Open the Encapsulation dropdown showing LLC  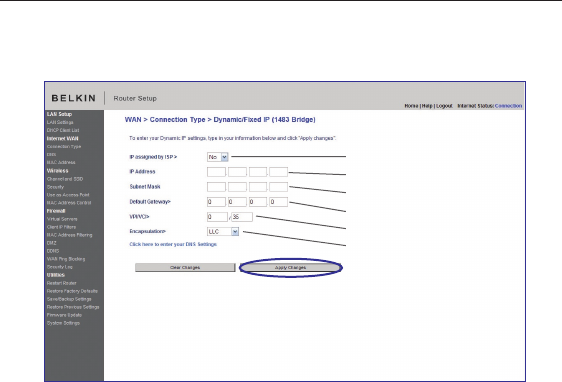(223, 232)
